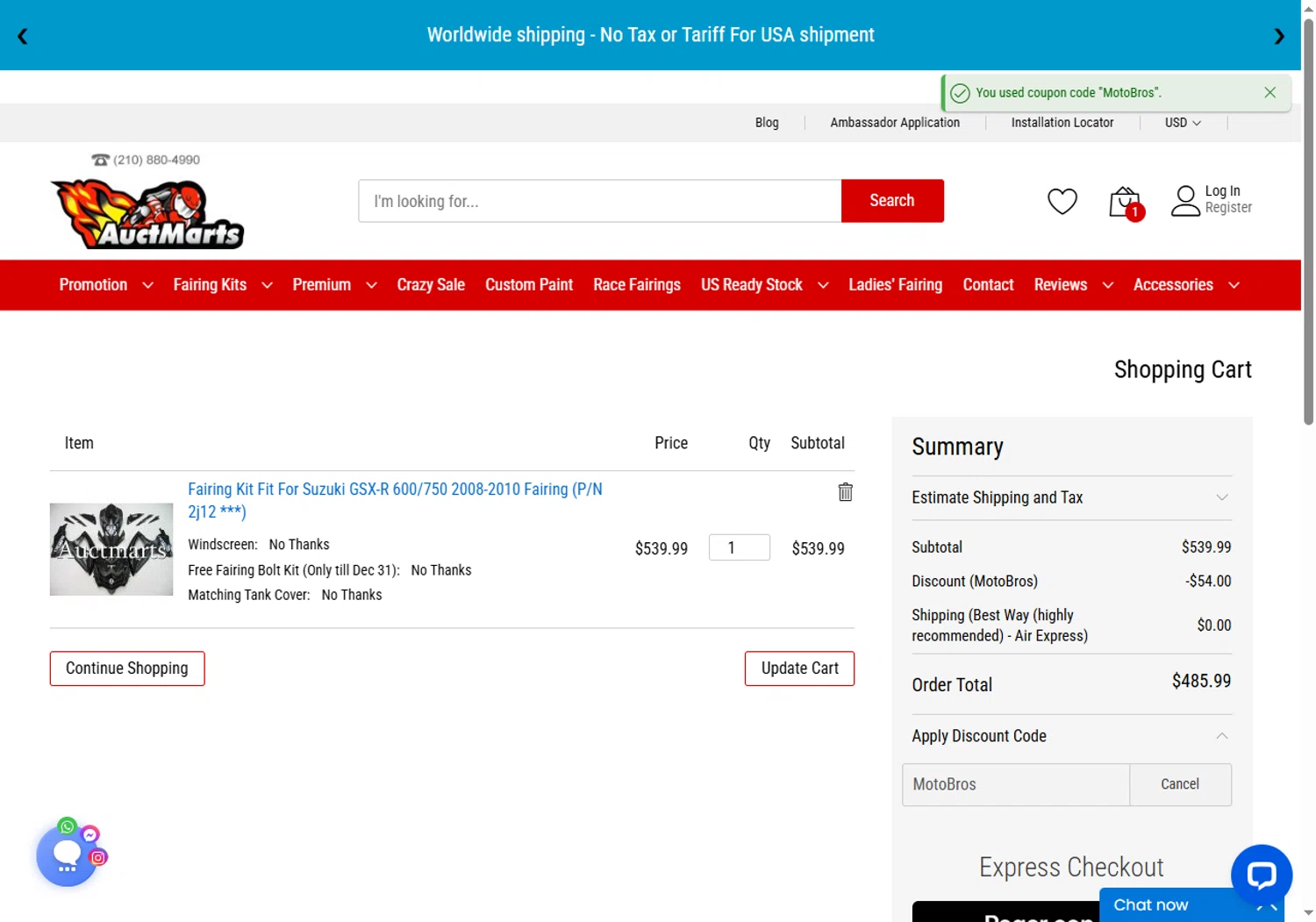Dismiss the coupon code notification

tap(1270, 92)
